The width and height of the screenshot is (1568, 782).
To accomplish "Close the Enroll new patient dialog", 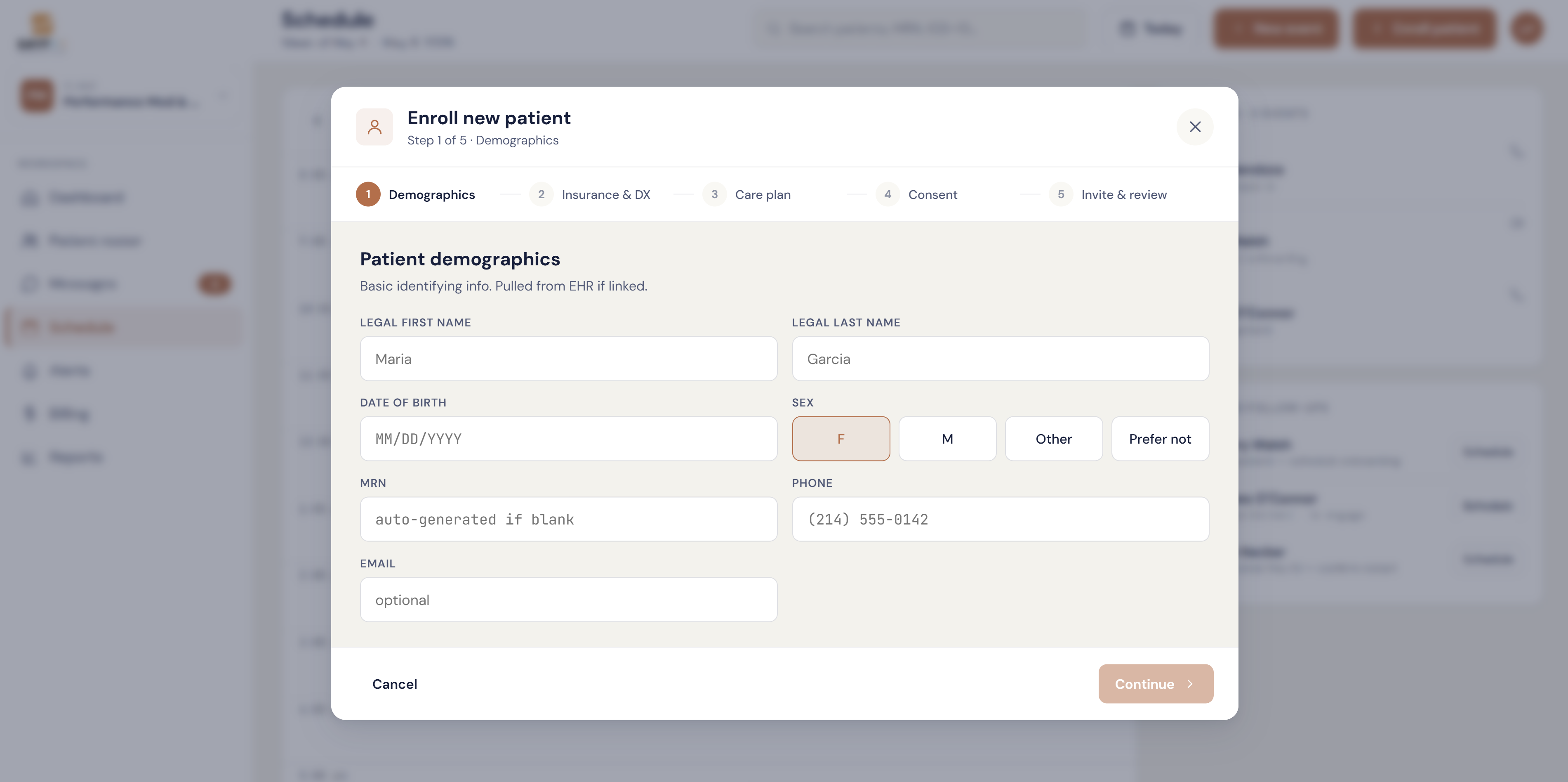I will click(1195, 127).
